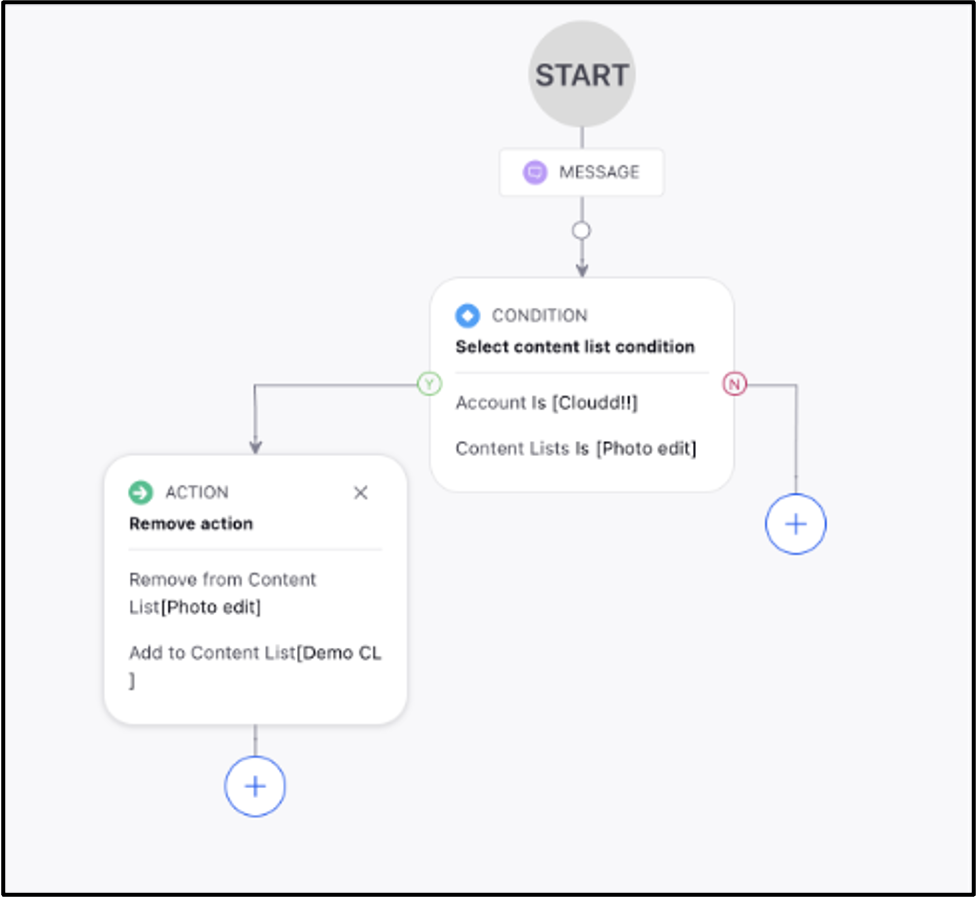
Task: Click the Add to Content List[Demo CL] entry
Action: 255,666
